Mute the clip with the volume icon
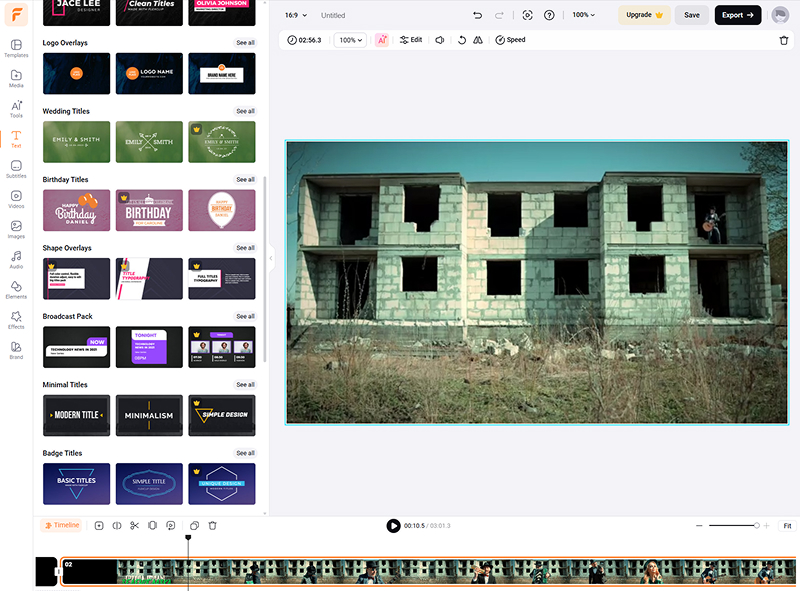Screen dimensions: 800x591 coord(440,40)
